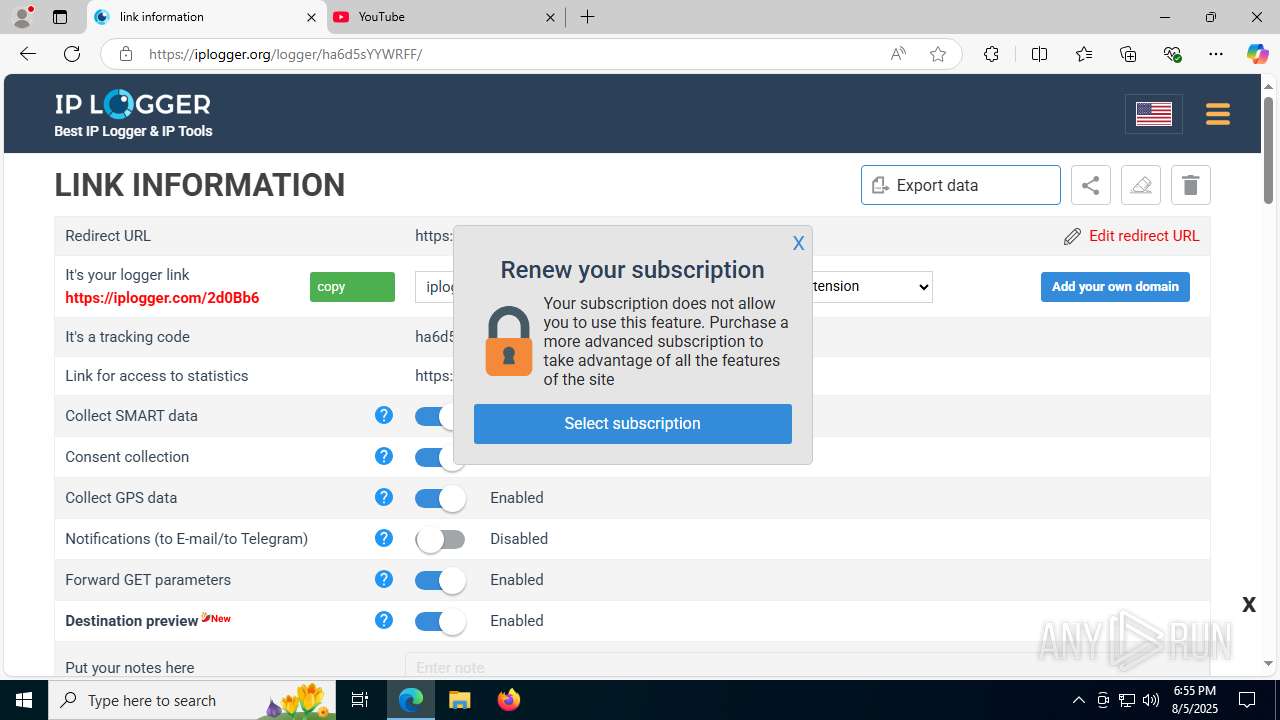Reload the page with refresh icon
Image resolution: width=1280 pixels, height=720 pixels.
pos(72,54)
